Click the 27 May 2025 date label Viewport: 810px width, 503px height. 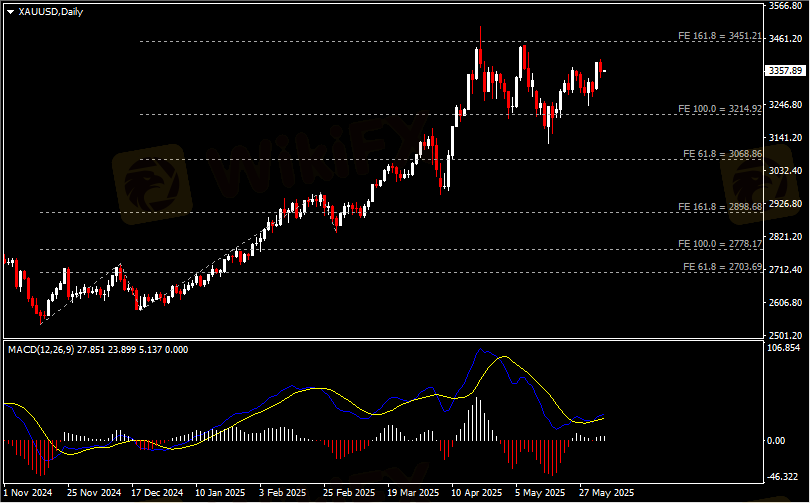606,493
